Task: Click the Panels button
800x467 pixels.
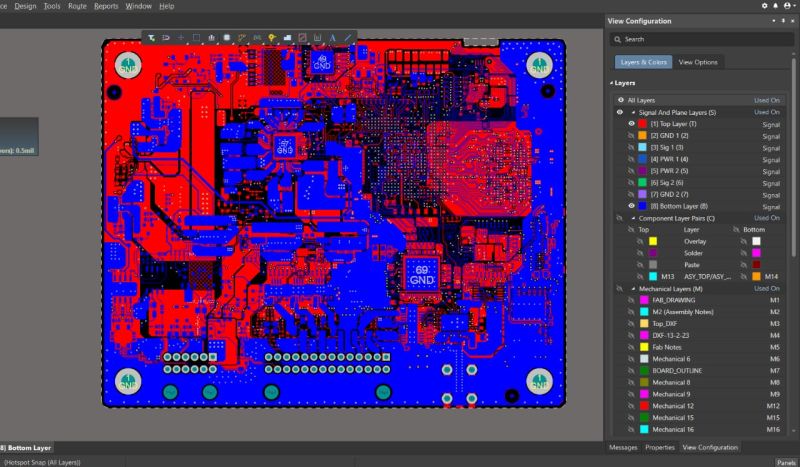Action: (x=786, y=462)
